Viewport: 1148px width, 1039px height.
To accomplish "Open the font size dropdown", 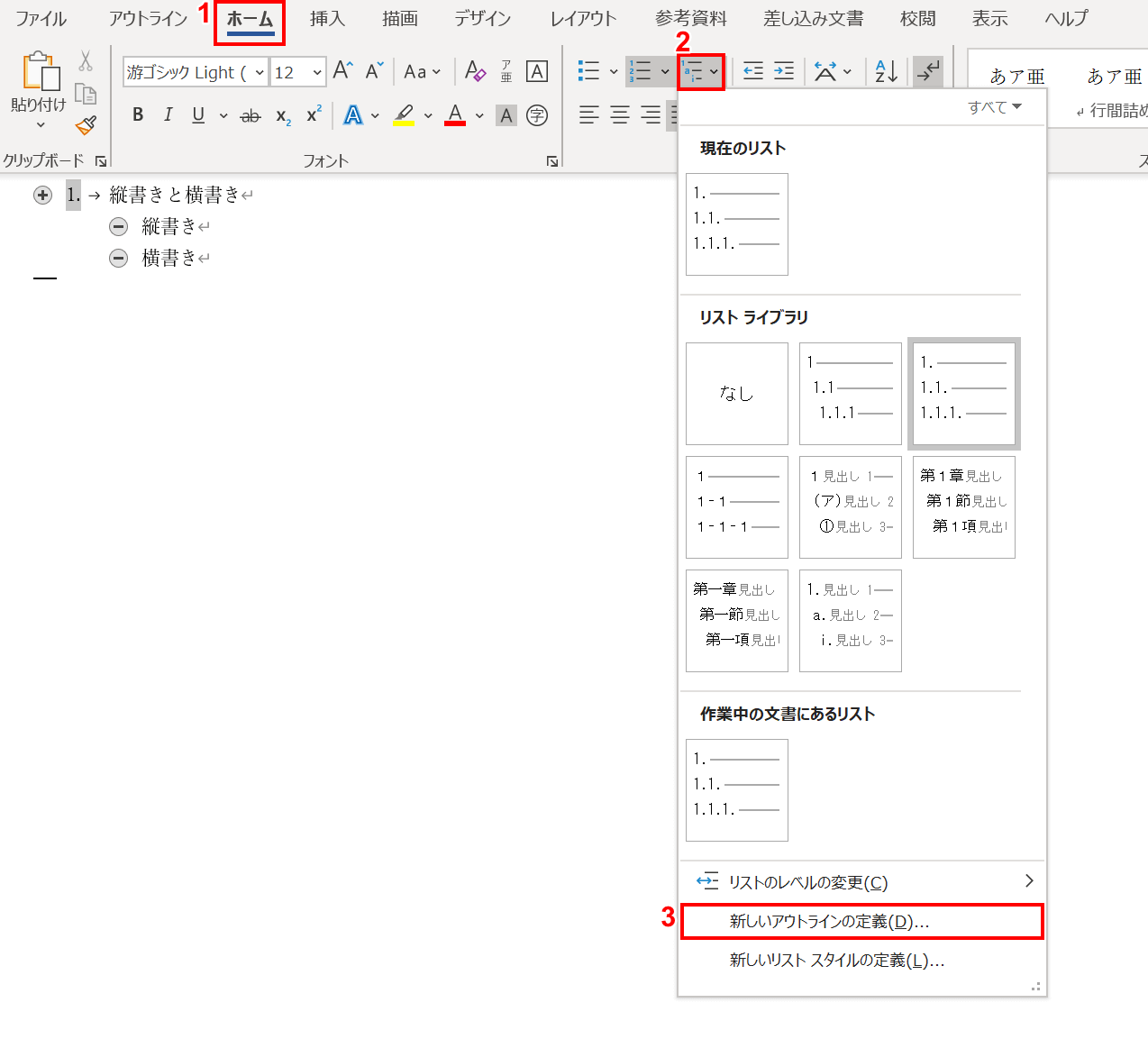I will click(317, 72).
